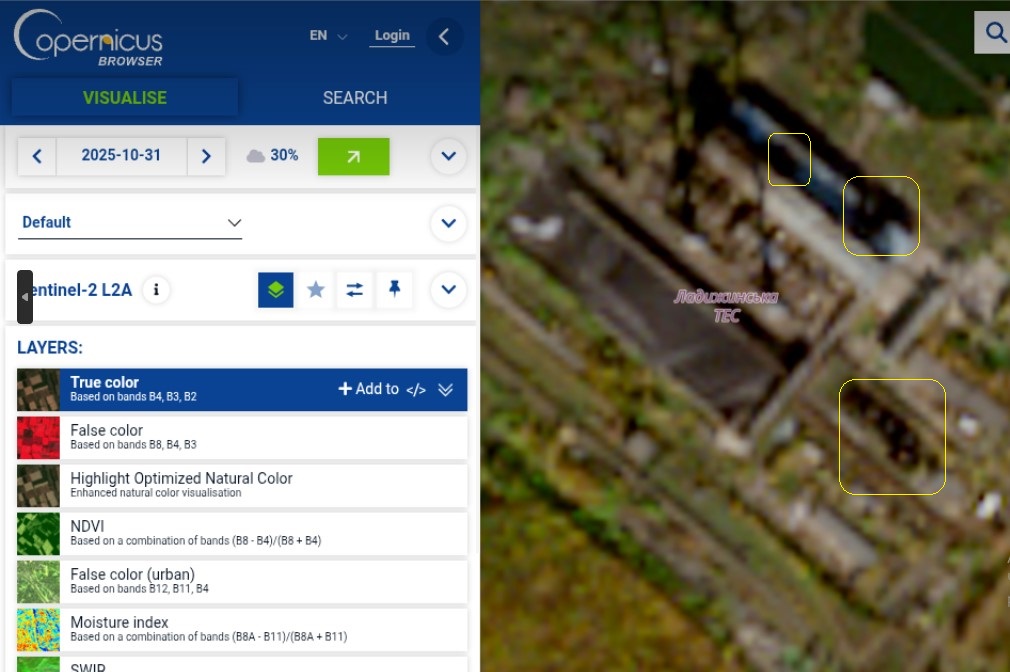This screenshot has height=672, width=1010.
Task: Go to the previous date
Action: 37,156
